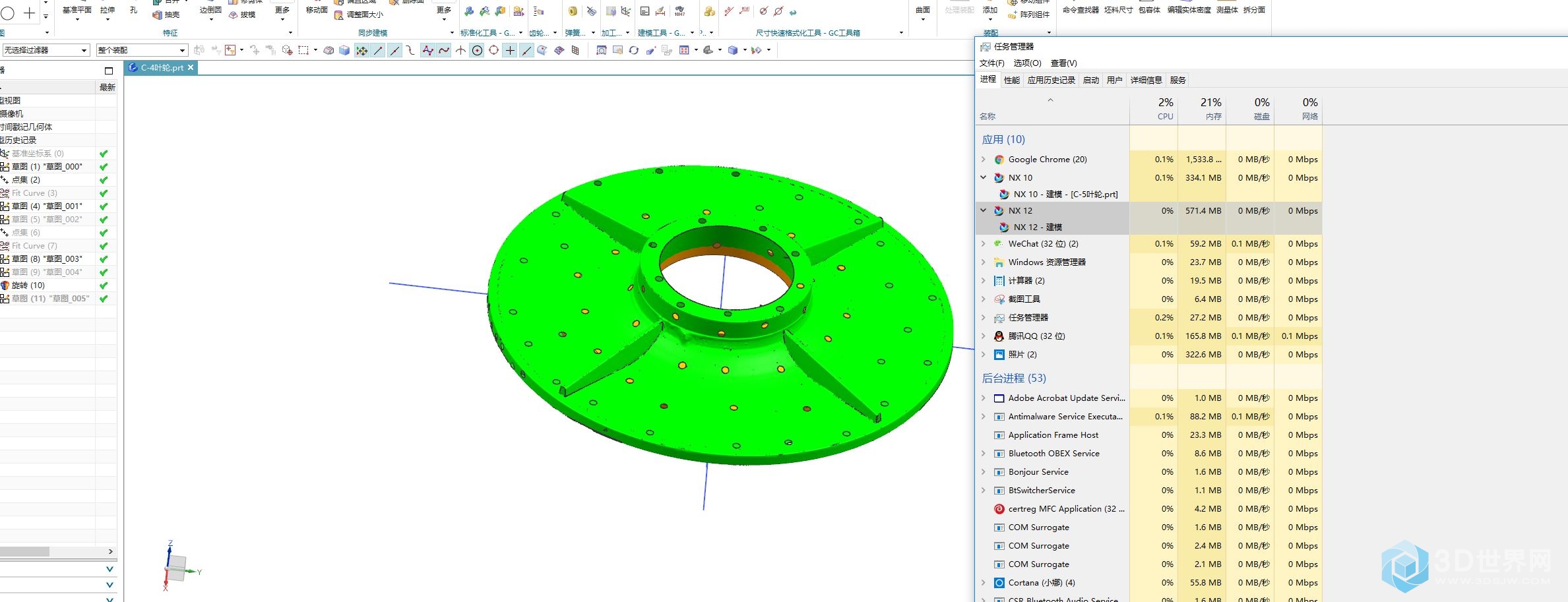Click the 抽壳 (Shell) tool icon

(157, 15)
